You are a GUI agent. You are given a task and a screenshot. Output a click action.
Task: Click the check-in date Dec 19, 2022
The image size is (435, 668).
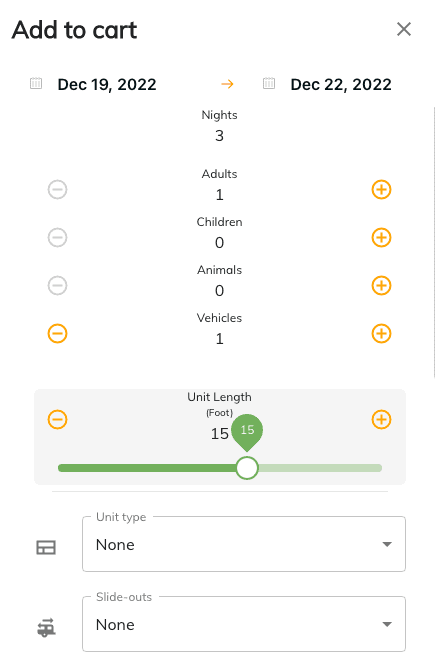coord(107,84)
